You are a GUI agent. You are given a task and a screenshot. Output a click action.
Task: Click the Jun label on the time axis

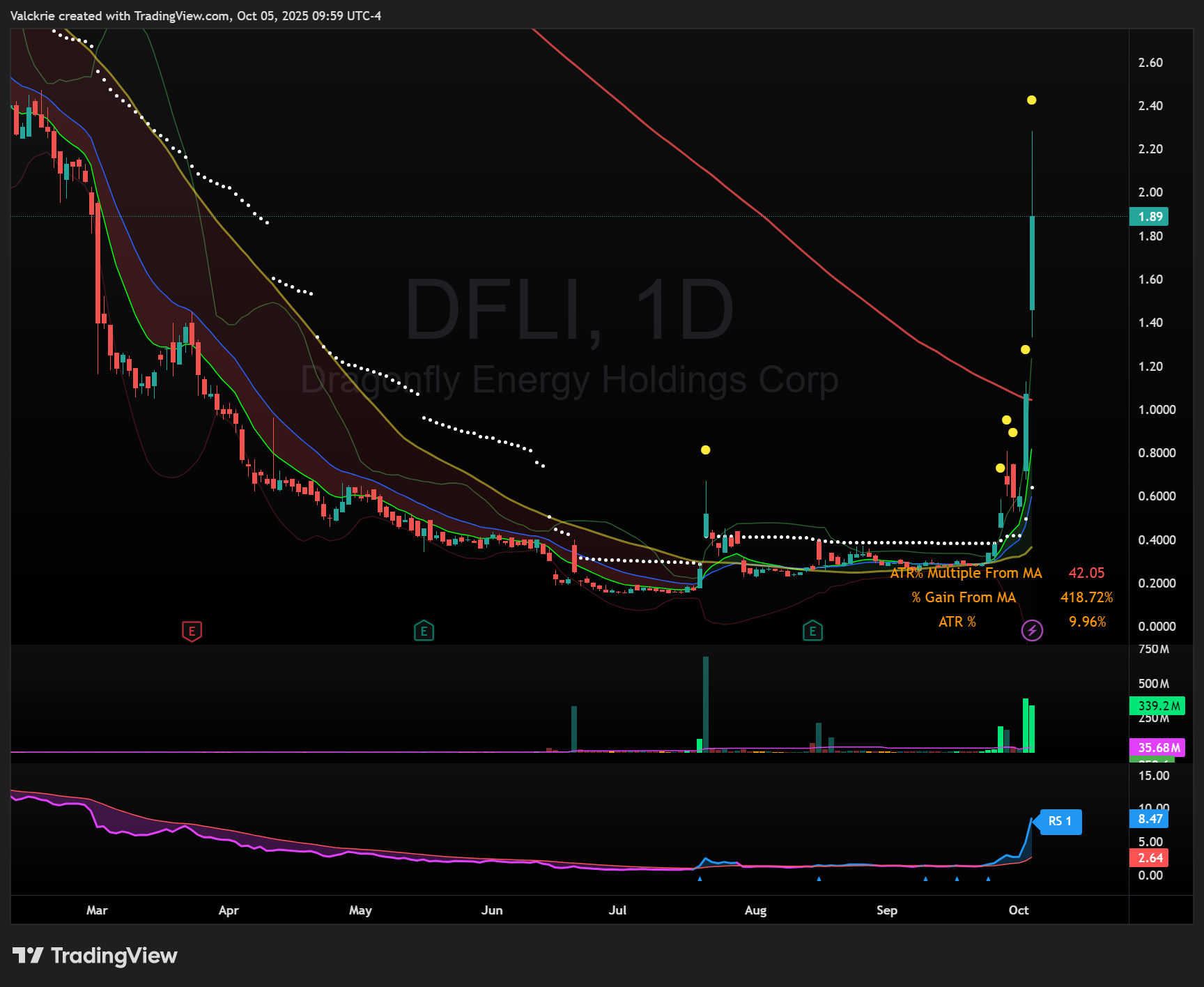492,910
